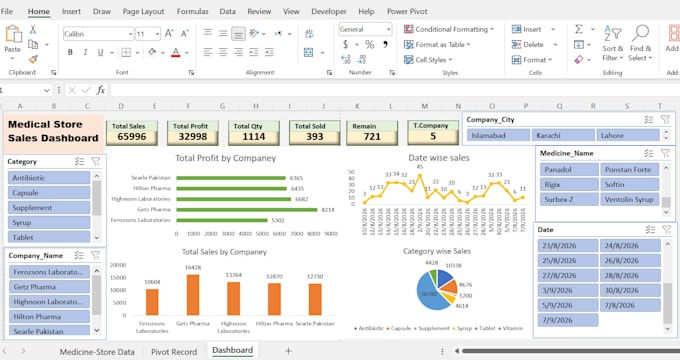Toggle Underline formatting
The image size is (680, 360).
[100, 52]
